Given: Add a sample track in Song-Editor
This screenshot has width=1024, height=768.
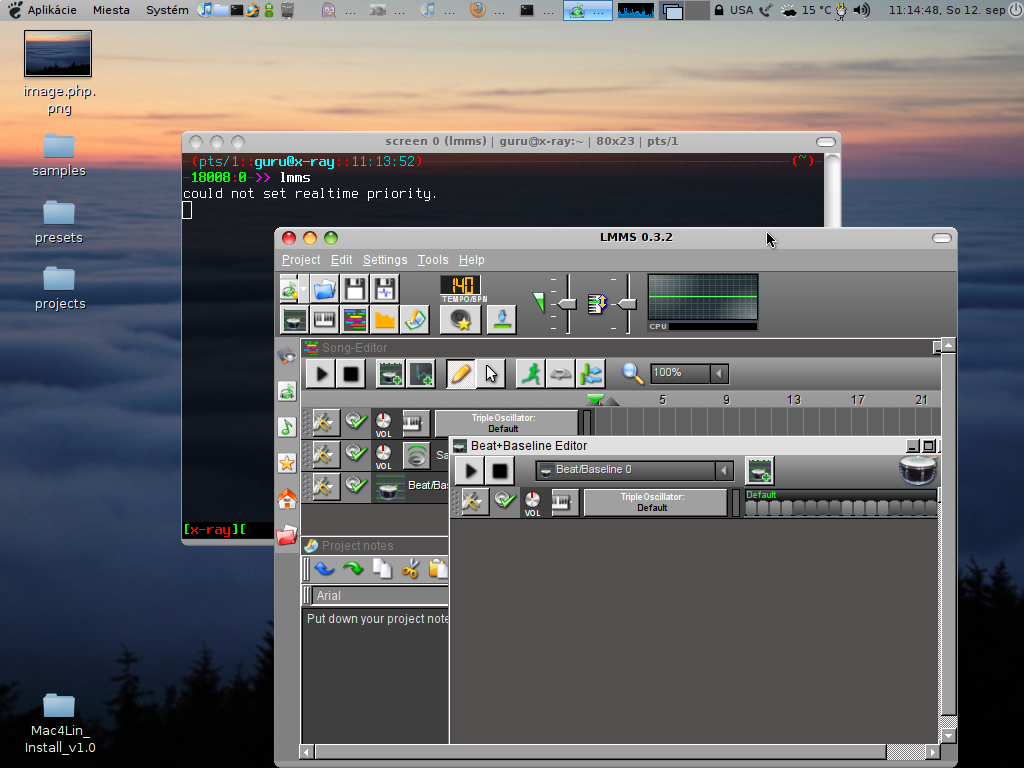Looking at the screenshot, I should (421, 374).
